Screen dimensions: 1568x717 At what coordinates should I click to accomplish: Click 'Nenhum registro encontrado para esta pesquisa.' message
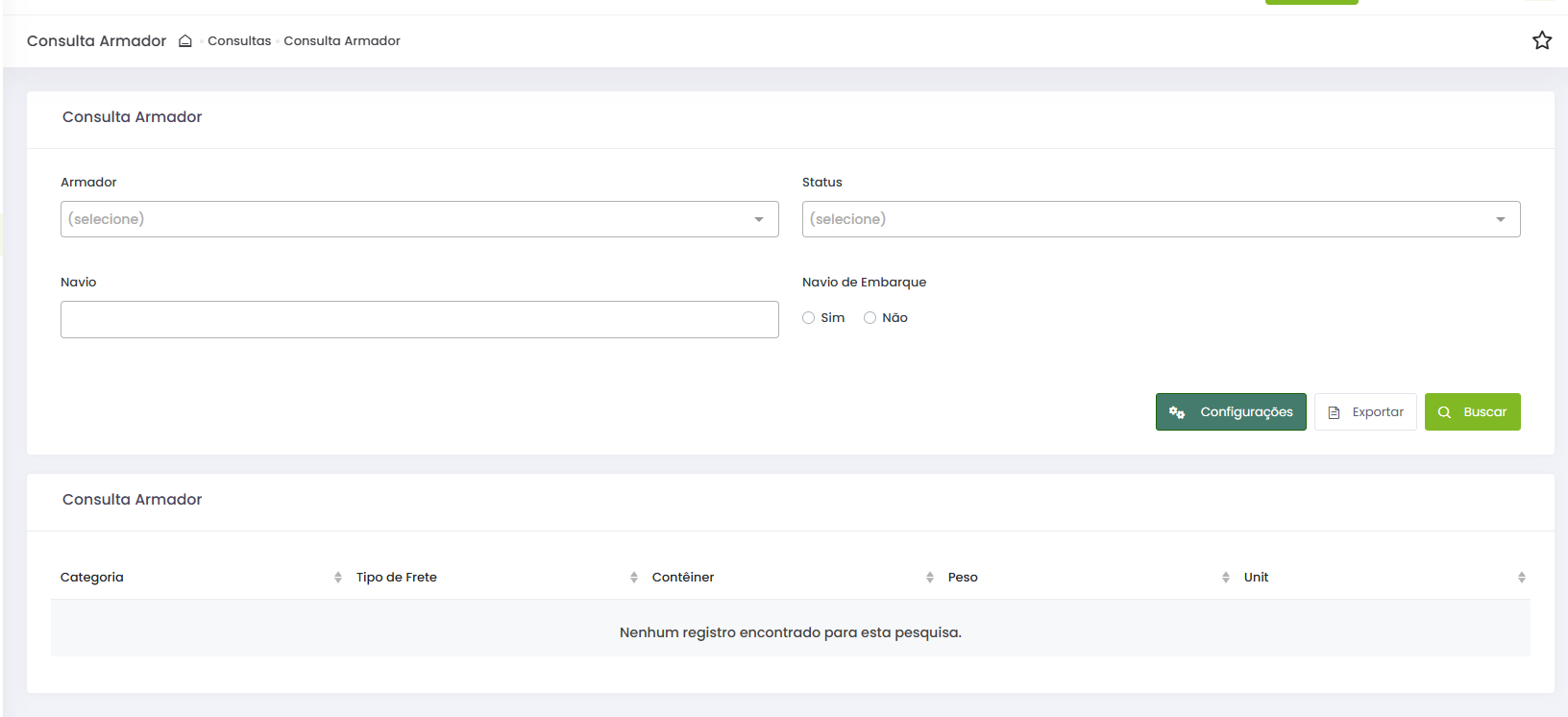(791, 632)
